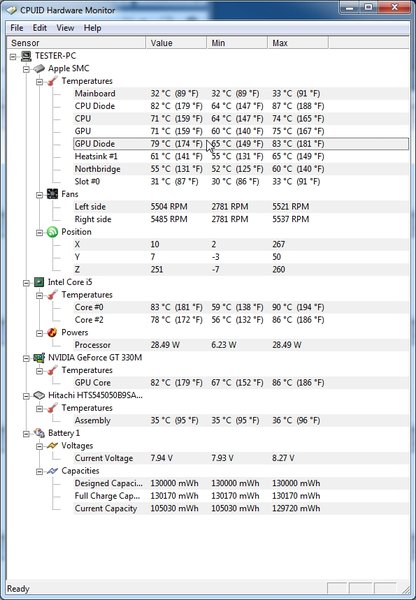Open the File menu
The width and height of the screenshot is (416, 600).
pyautogui.click(x=17, y=28)
